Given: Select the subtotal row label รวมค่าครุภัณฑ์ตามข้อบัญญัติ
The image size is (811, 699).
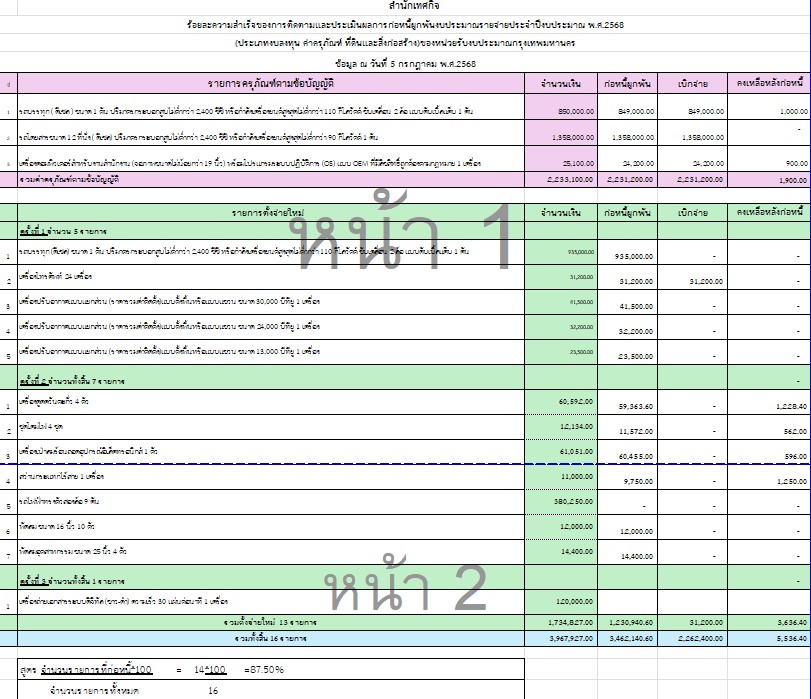Looking at the screenshot, I should (x=271, y=180).
